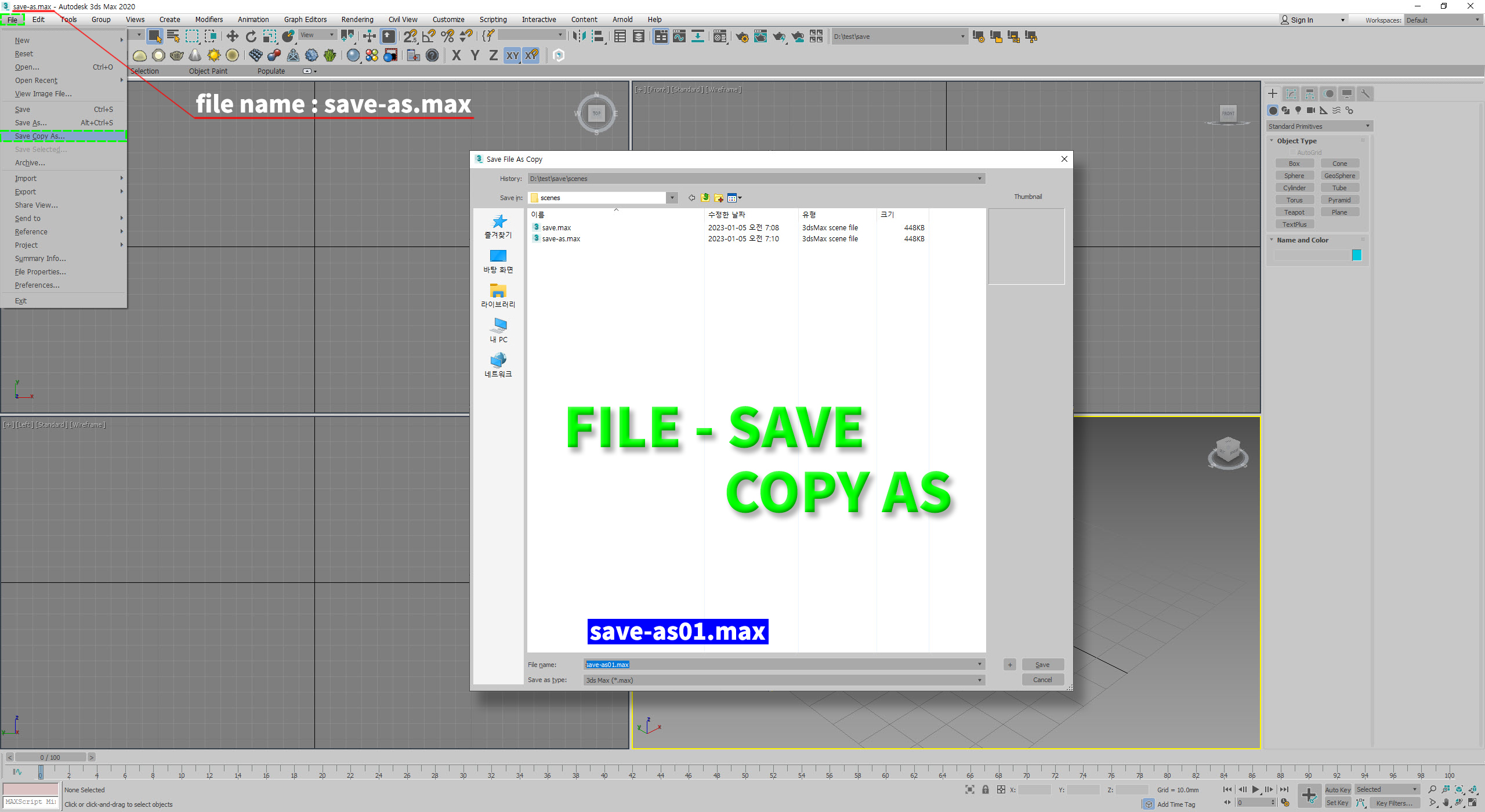1485x812 pixels.
Task: Select the Move transform tool
Action: pyautogui.click(x=232, y=37)
